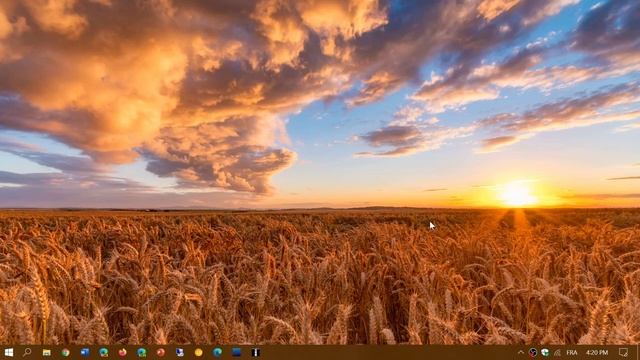Open the Action Center notifications
The height and width of the screenshot is (360, 640).
pyautogui.click(x=623, y=352)
